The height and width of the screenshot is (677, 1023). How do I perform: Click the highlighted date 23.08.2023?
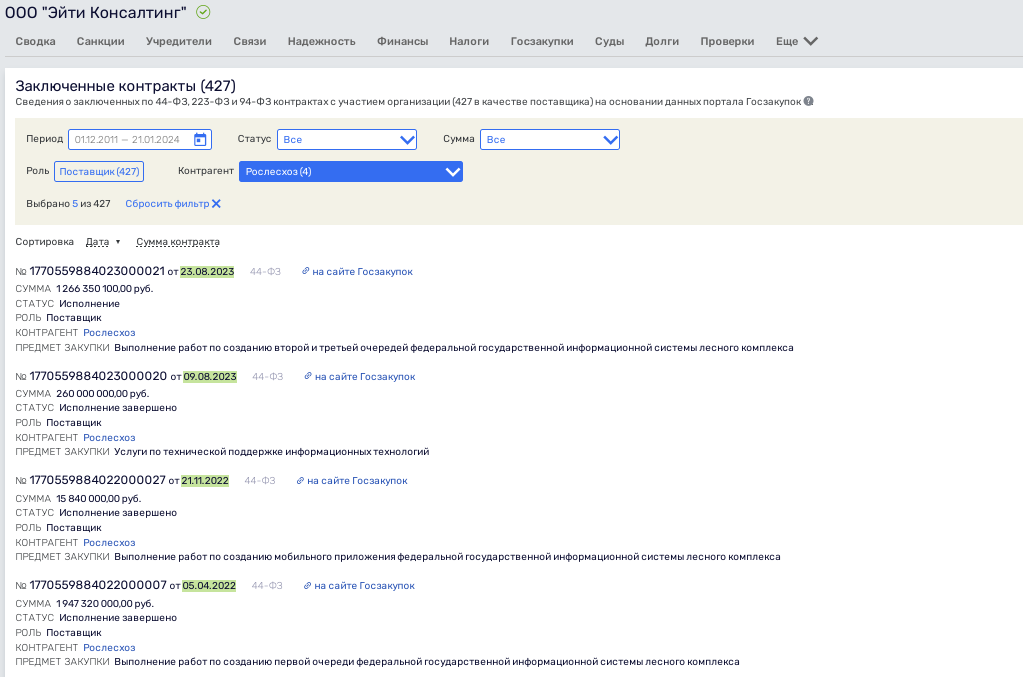coord(207,271)
